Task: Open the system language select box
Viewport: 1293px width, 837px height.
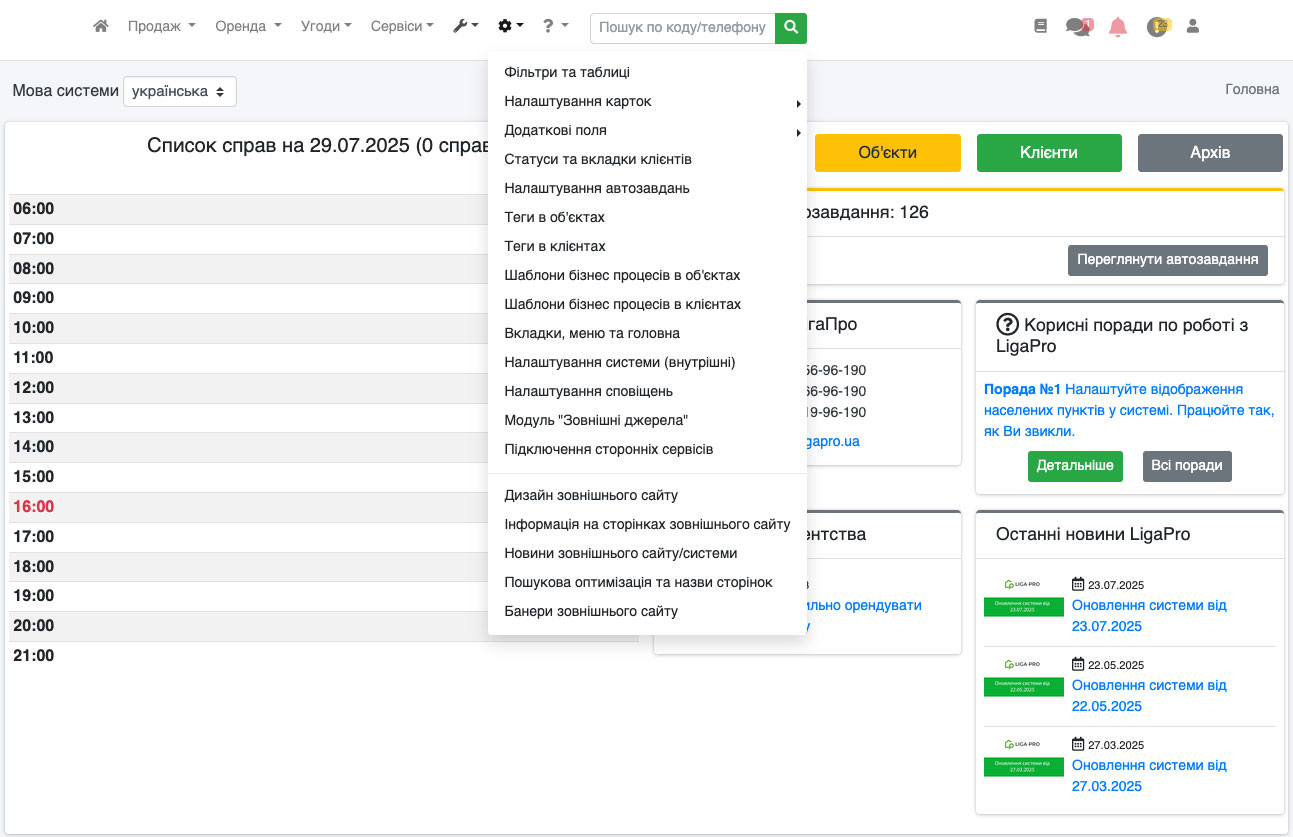Action: [x=180, y=91]
